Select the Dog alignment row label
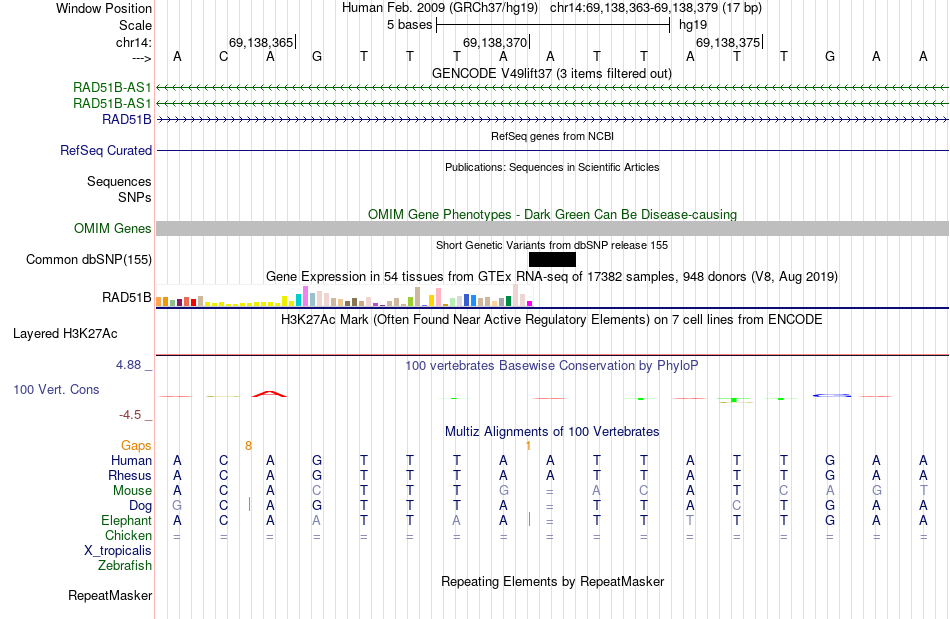This screenshot has width=950, height=619. click(140, 505)
